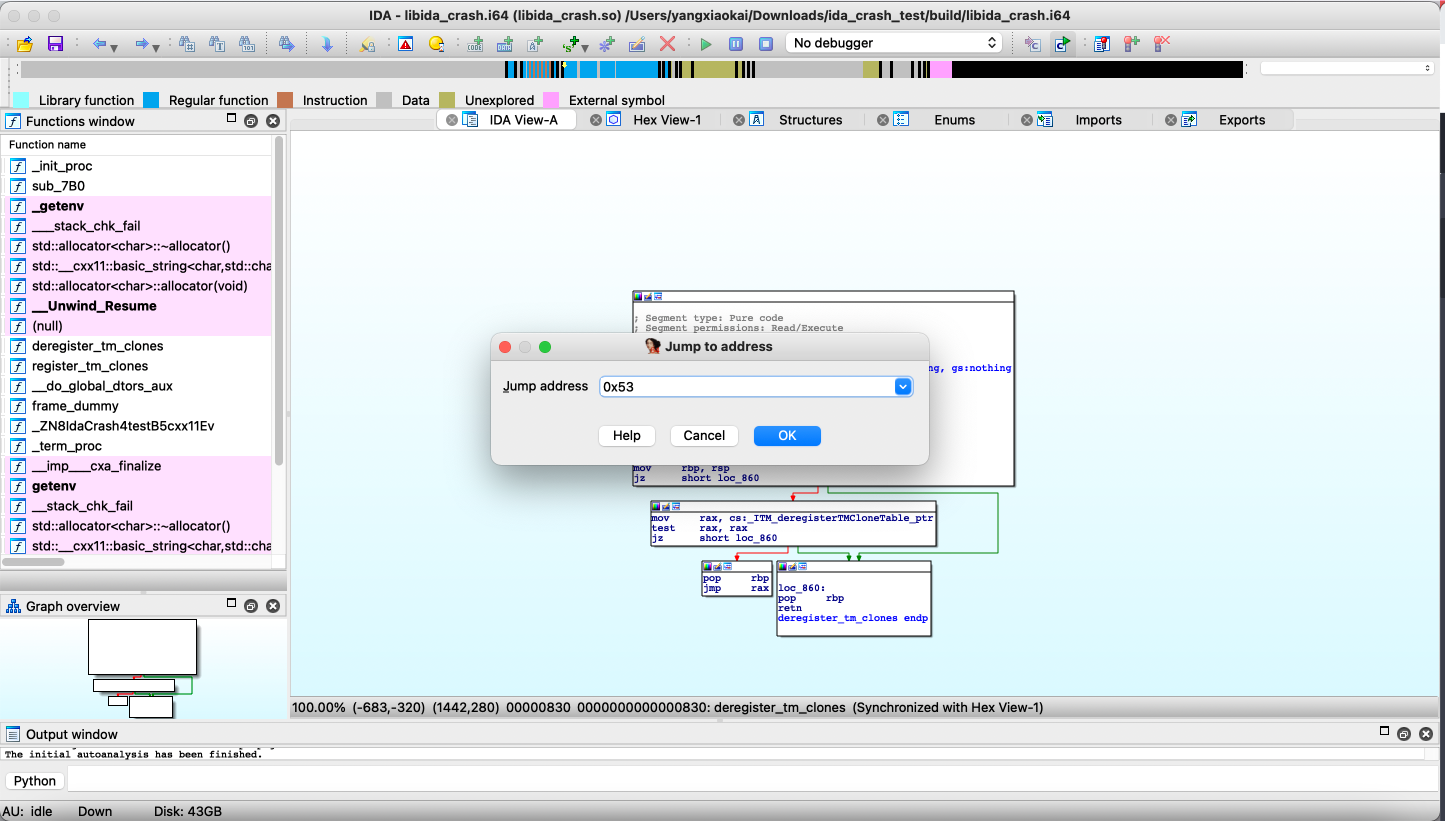Image resolution: width=1445 pixels, height=821 pixels.
Task: Click the breakpoint list toolbar icon
Action: coord(1101,44)
